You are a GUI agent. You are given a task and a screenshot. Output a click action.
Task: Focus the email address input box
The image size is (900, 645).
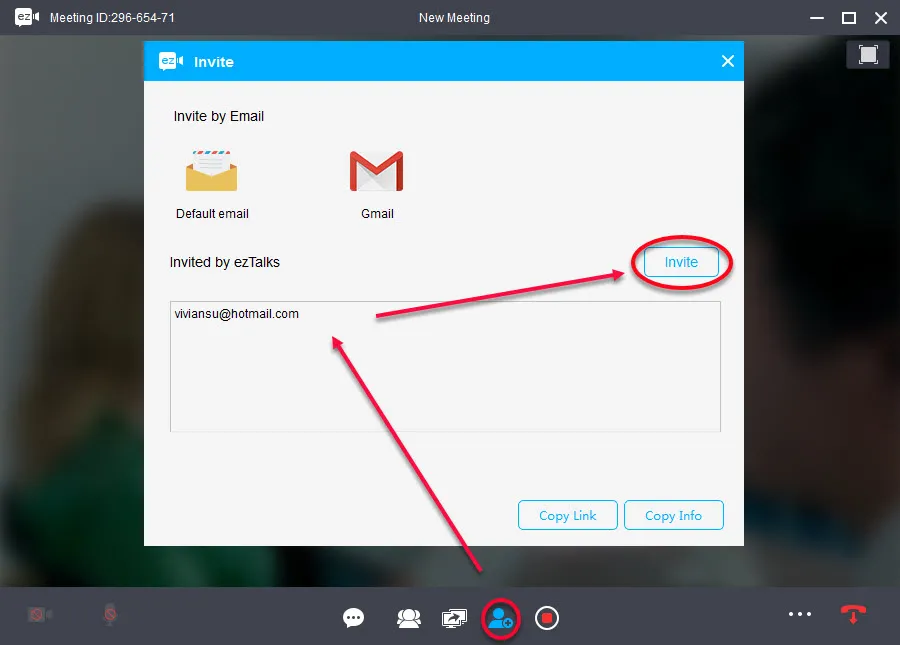point(445,366)
